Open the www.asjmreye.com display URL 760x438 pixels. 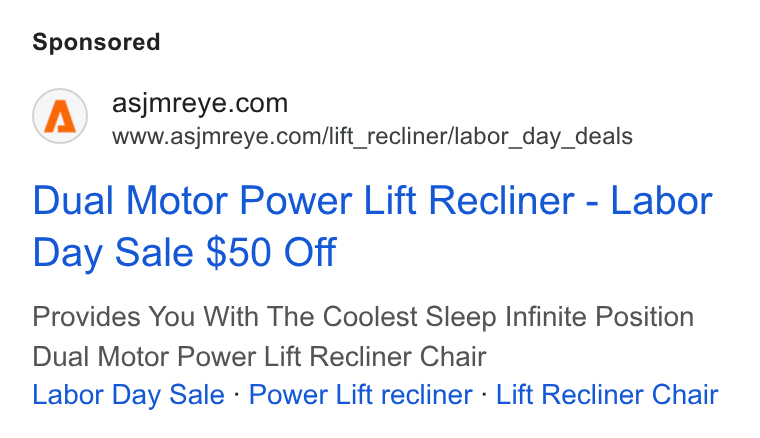(372, 136)
